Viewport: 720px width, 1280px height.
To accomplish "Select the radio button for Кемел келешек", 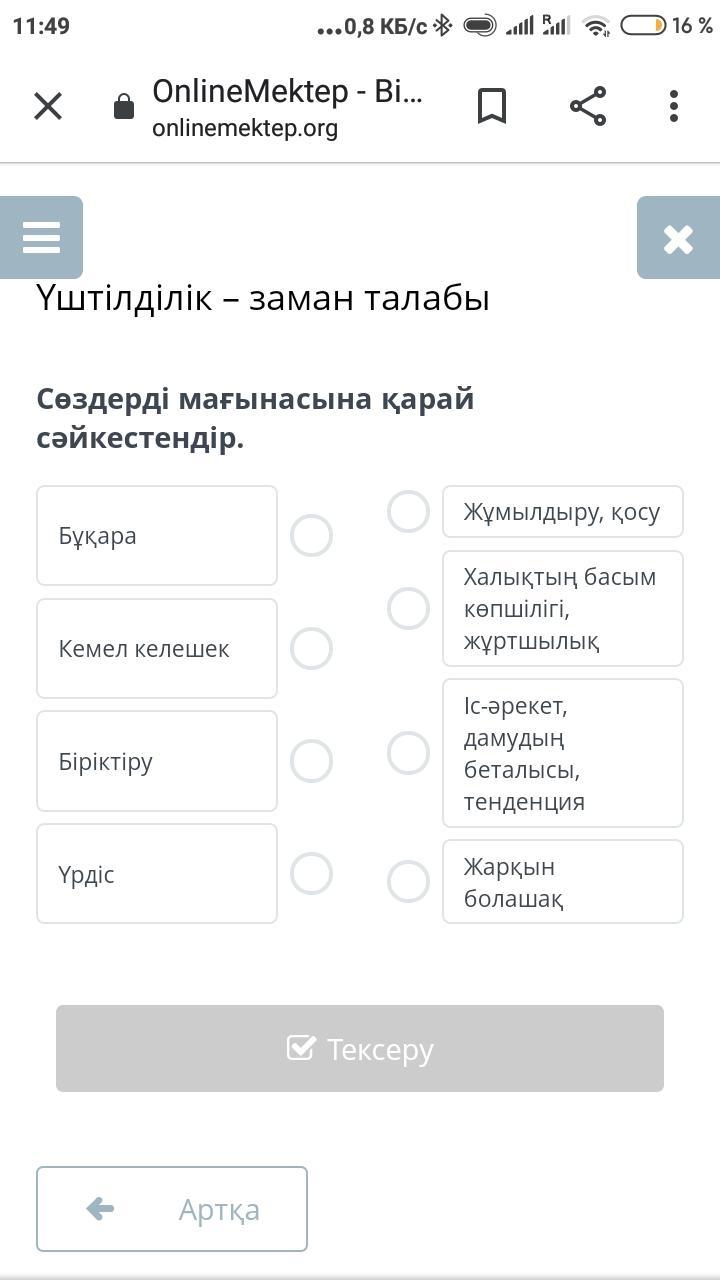I will [311, 649].
